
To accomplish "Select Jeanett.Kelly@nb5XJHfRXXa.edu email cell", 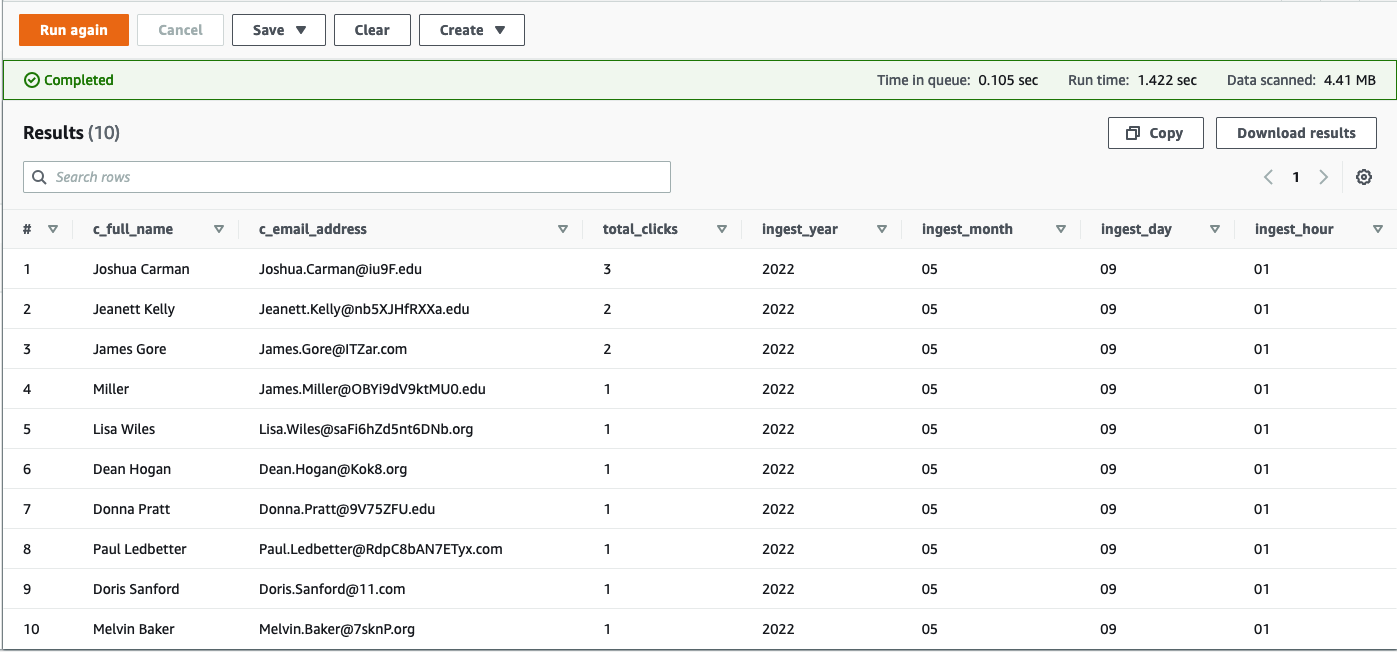I will coord(364,309).
